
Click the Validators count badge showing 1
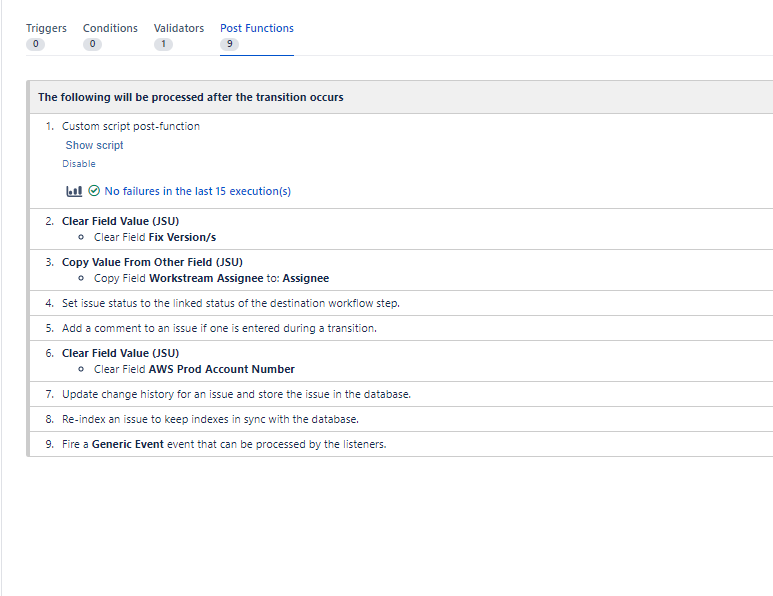point(163,44)
